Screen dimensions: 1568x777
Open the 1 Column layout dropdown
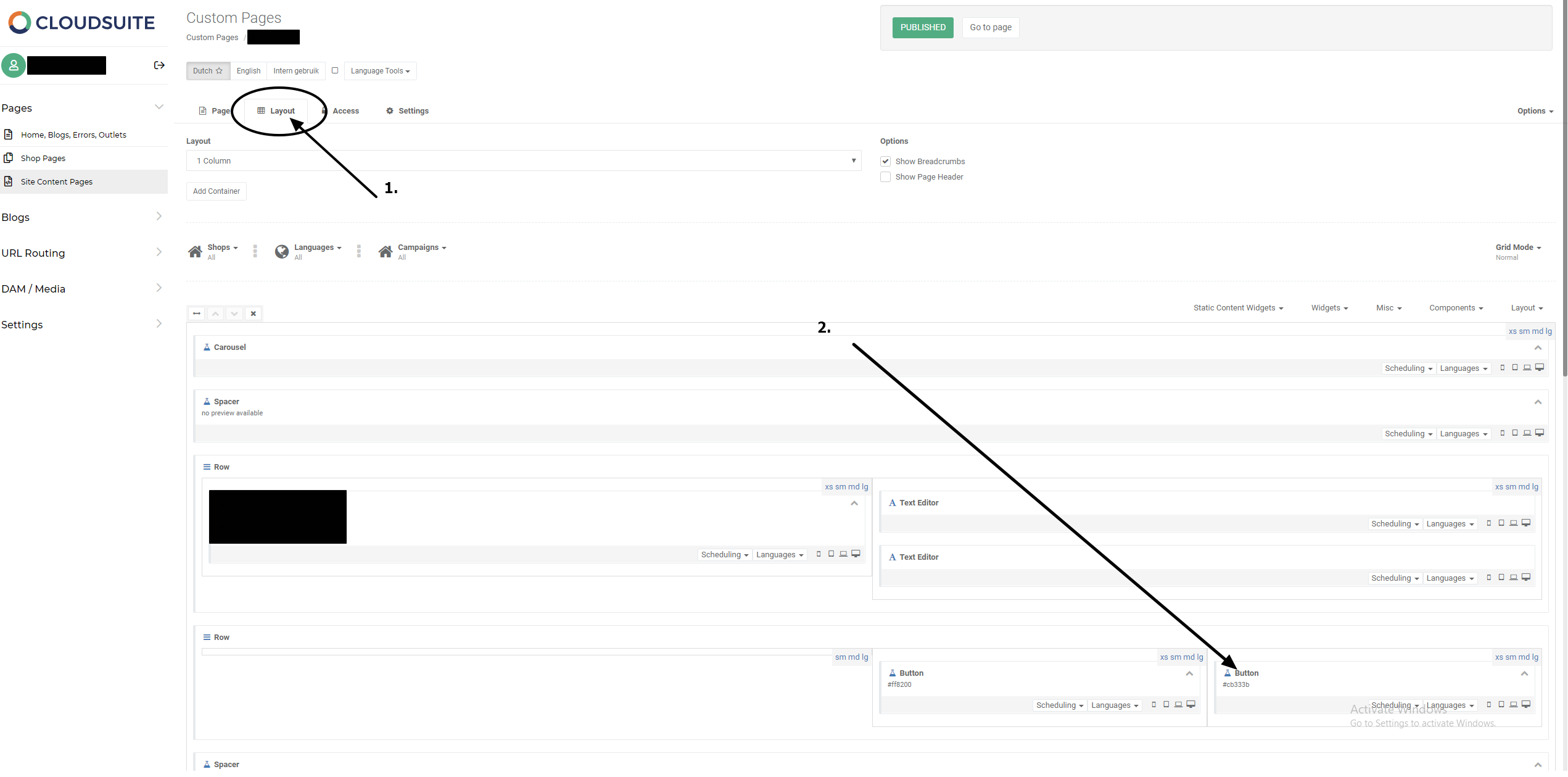click(x=523, y=161)
